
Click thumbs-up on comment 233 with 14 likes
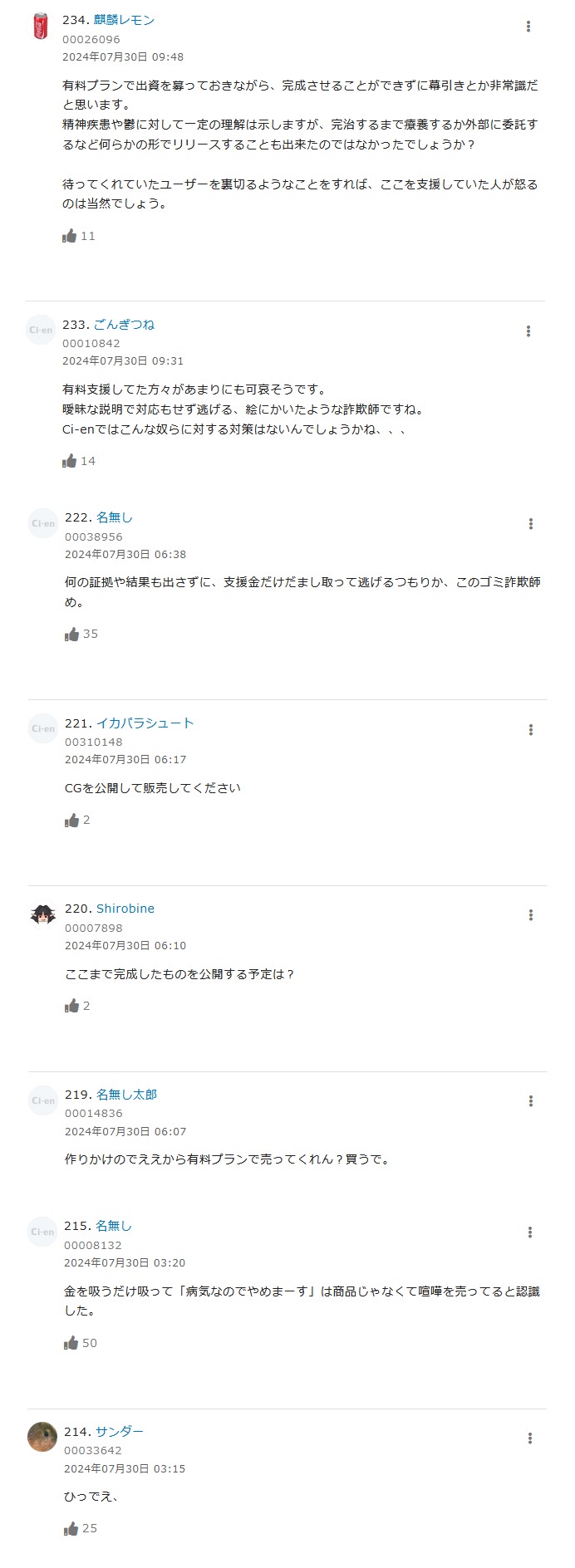[70, 461]
